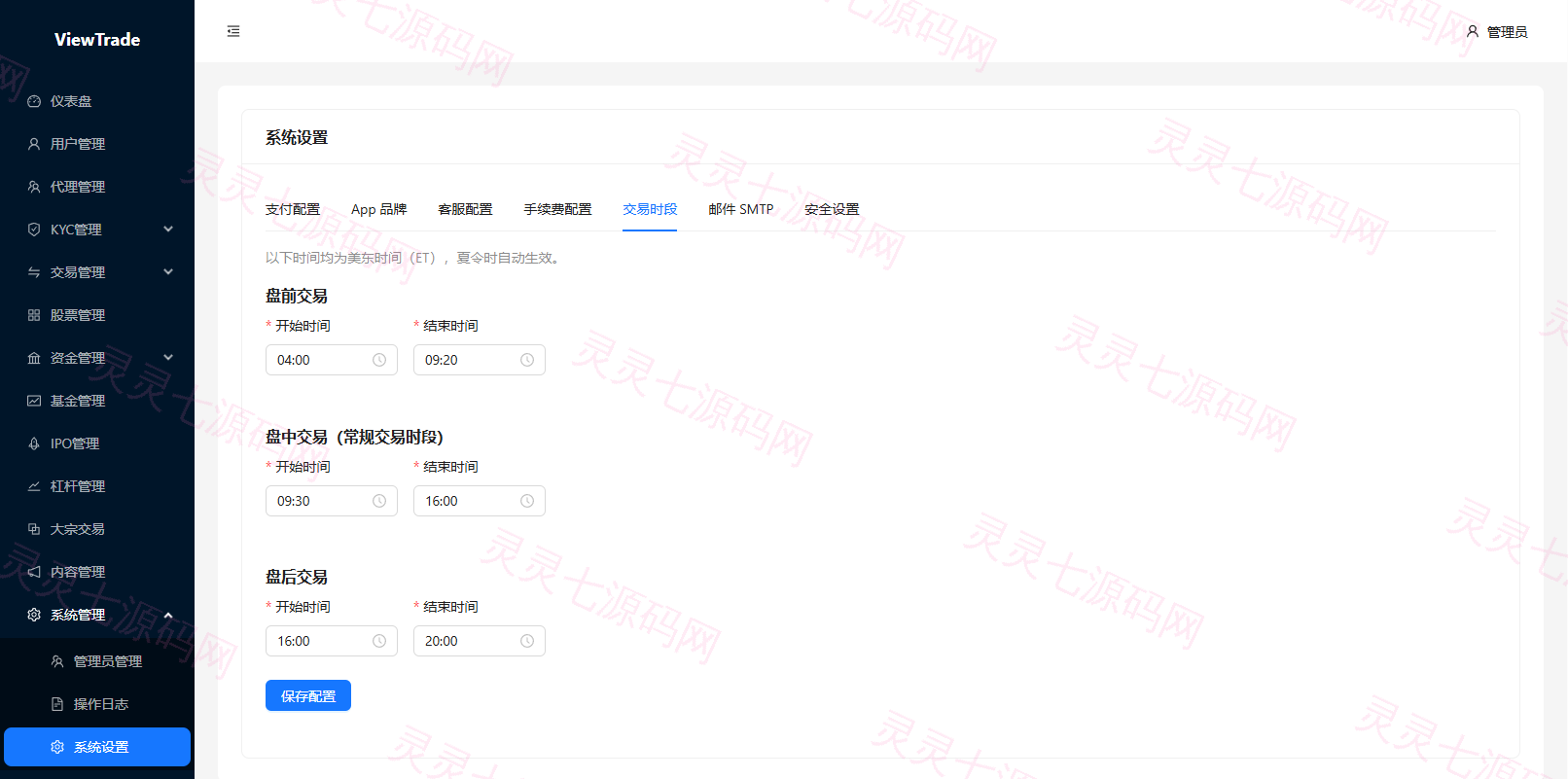This screenshot has height=779, width=1568.
Task: Collapse the 系统管理 submenu chevron
Action: [x=168, y=615]
